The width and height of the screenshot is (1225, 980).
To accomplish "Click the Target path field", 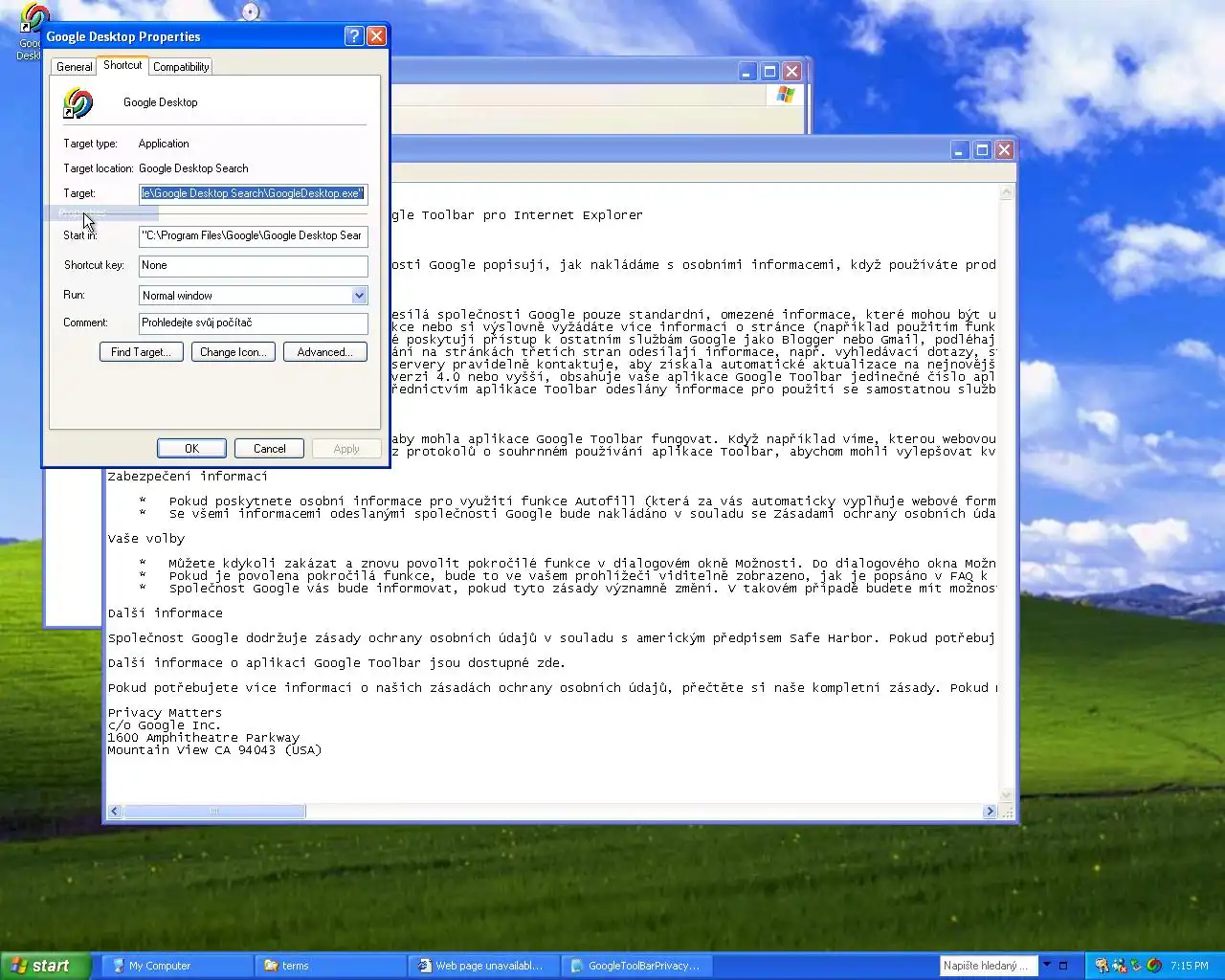I will coord(253,193).
